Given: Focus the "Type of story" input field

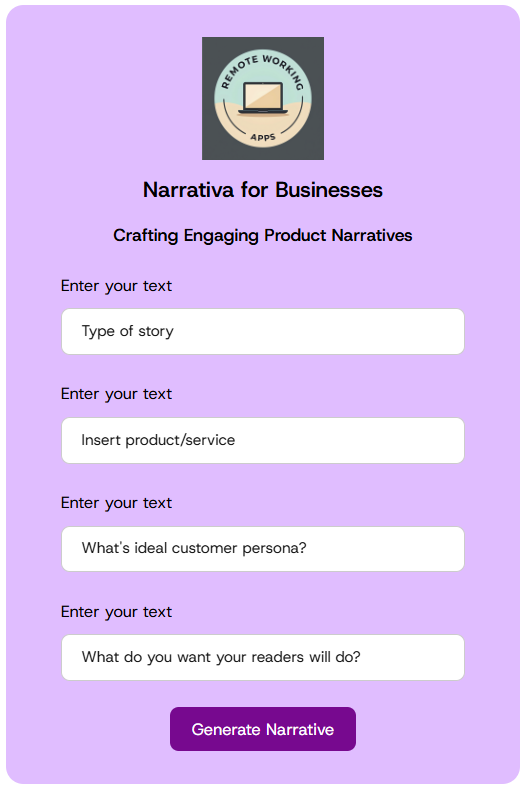Looking at the screenshot, I should [x=263, y=331].
